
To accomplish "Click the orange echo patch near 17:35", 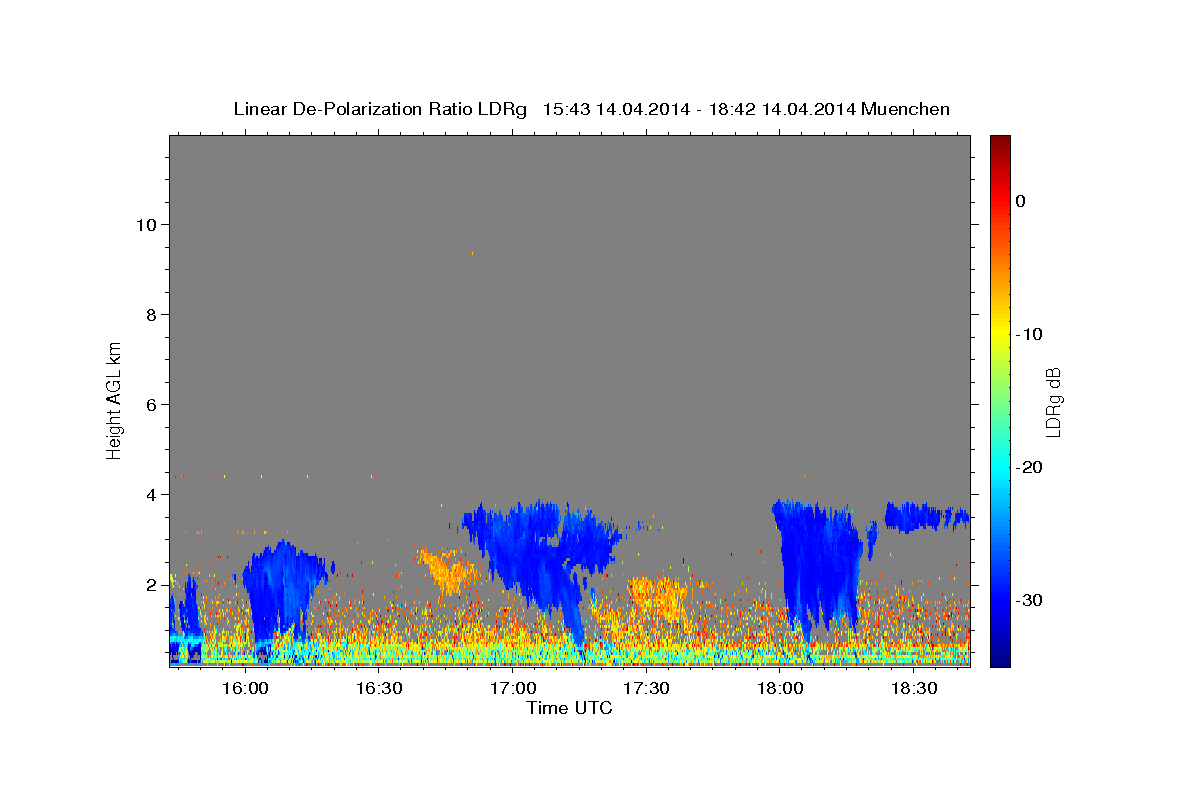I will point(658,596).
